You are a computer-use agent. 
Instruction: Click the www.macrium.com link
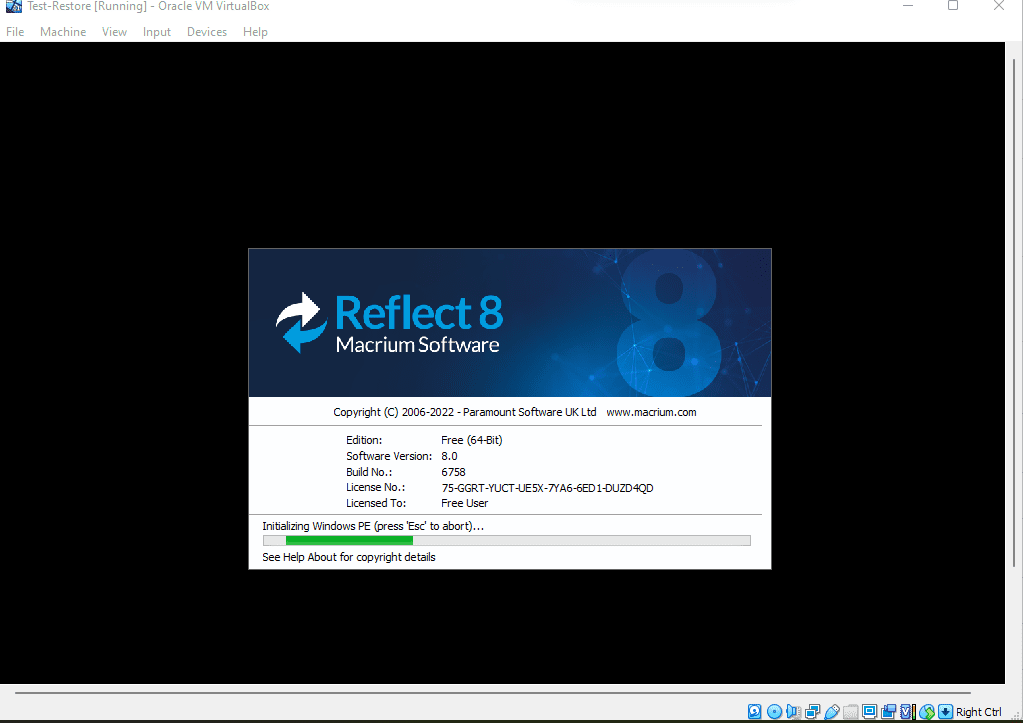[x=651, y=412]
